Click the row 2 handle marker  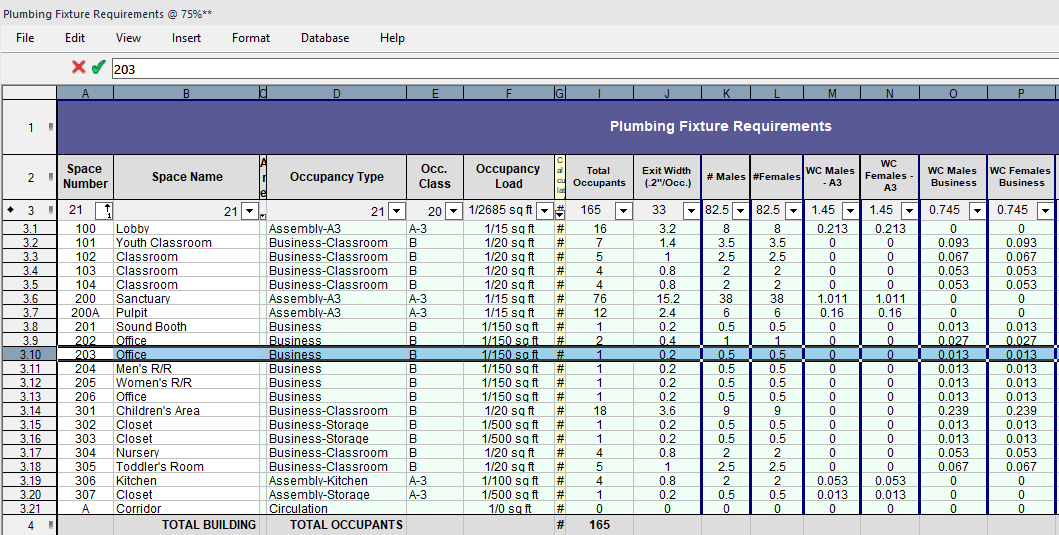(50, 177)
